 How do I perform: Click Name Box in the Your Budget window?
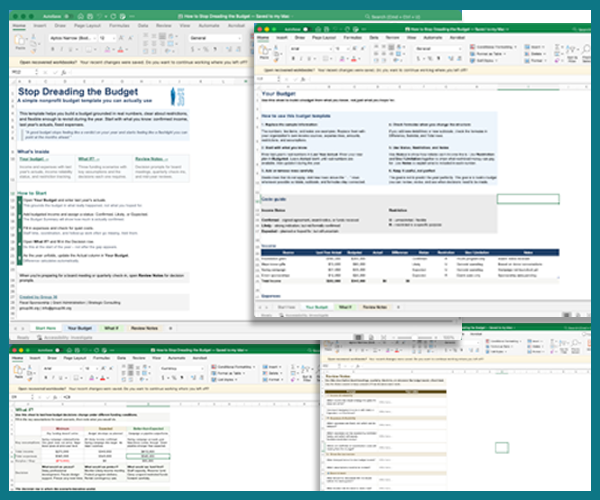[x=265, y=79]
